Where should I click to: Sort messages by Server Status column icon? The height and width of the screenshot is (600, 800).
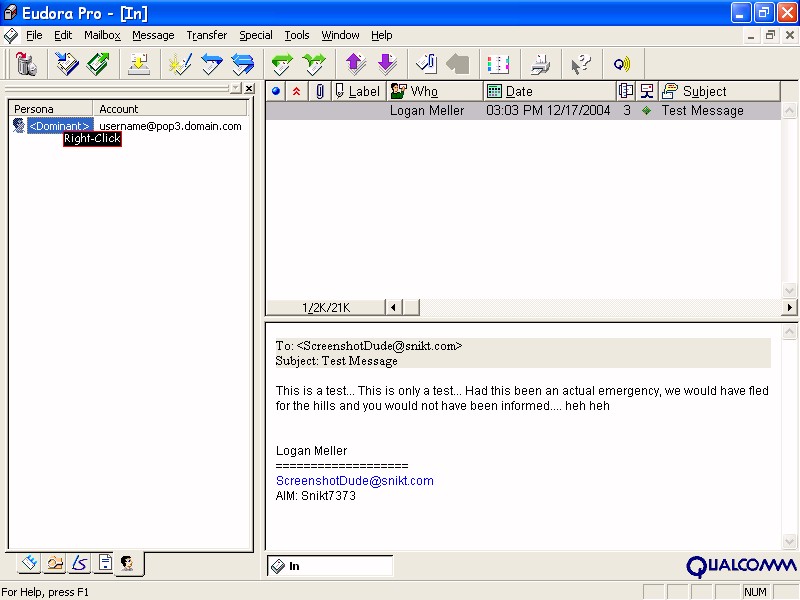tap(647, 91)
